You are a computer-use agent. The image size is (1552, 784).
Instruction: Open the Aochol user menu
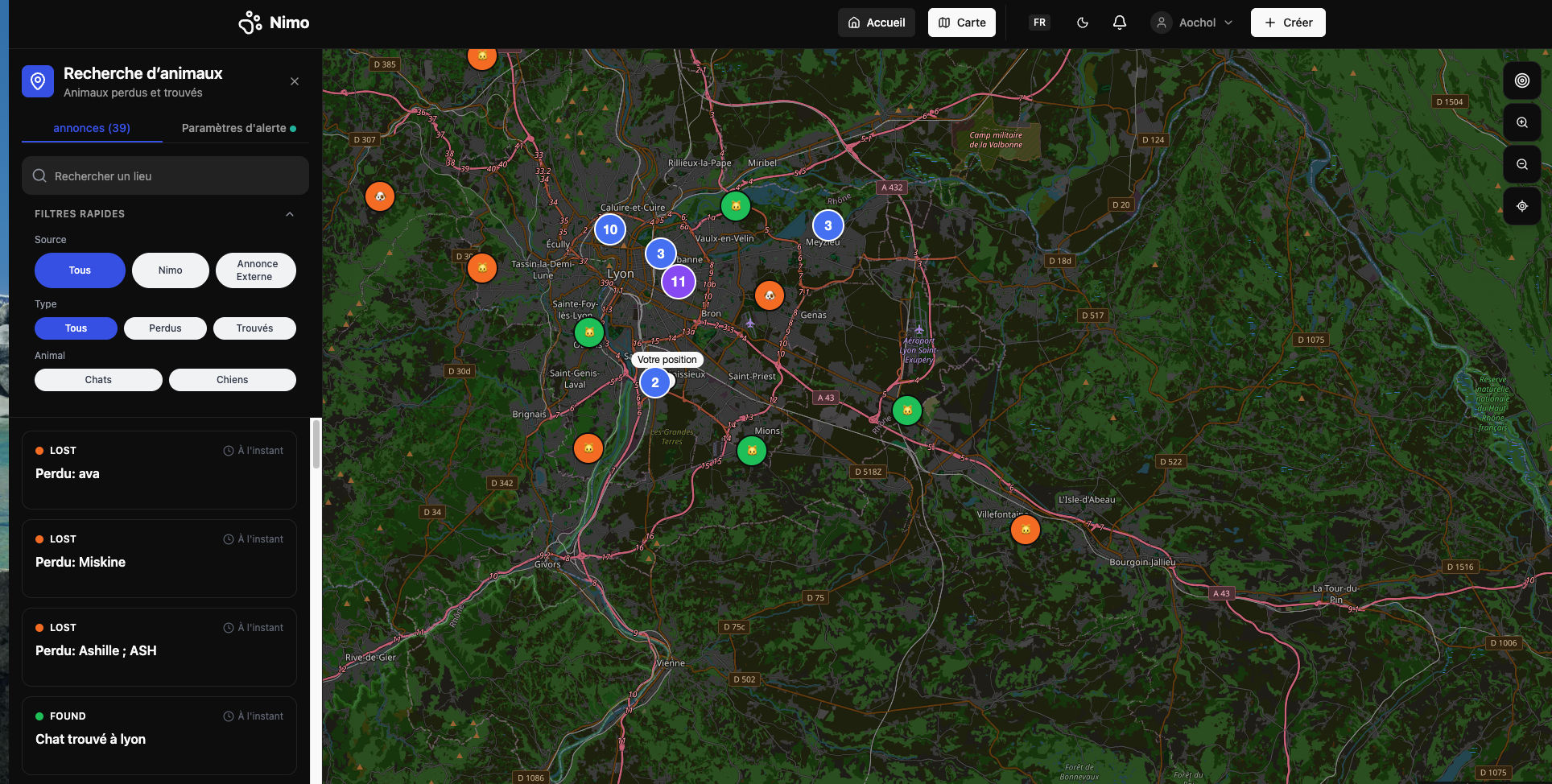1192,23
